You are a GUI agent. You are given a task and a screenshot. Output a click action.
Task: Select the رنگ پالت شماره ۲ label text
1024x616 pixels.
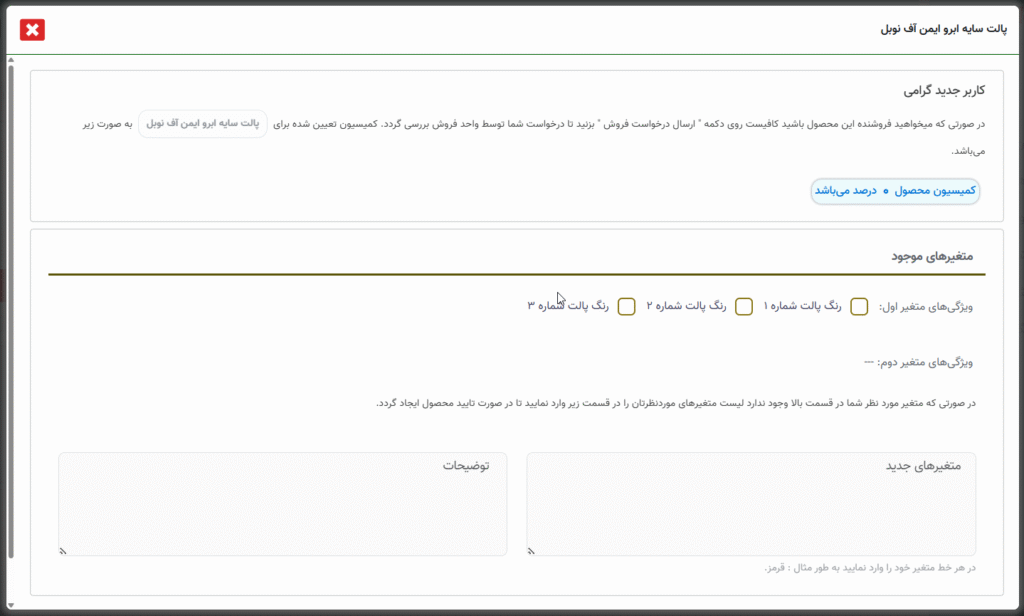tap(686, 307)
